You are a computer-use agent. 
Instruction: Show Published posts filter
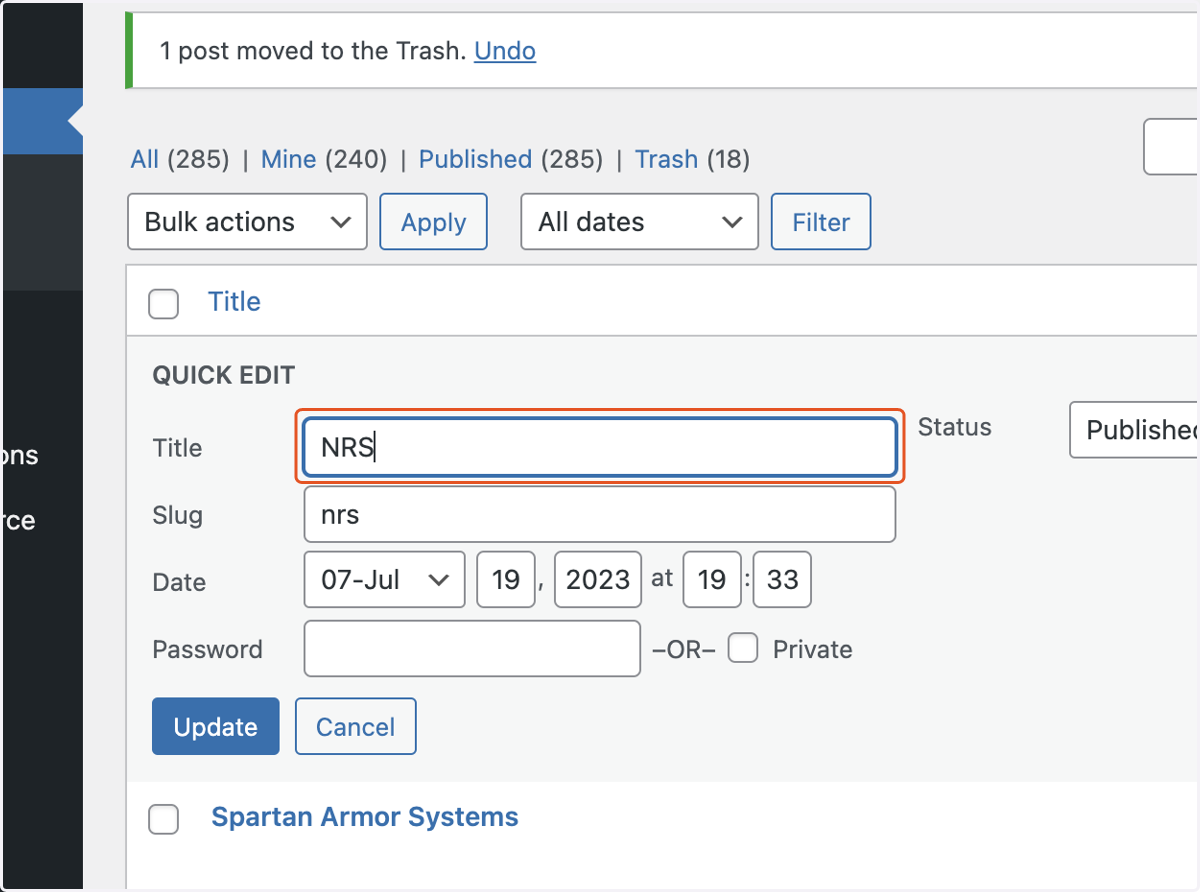[x=475, y=159]
